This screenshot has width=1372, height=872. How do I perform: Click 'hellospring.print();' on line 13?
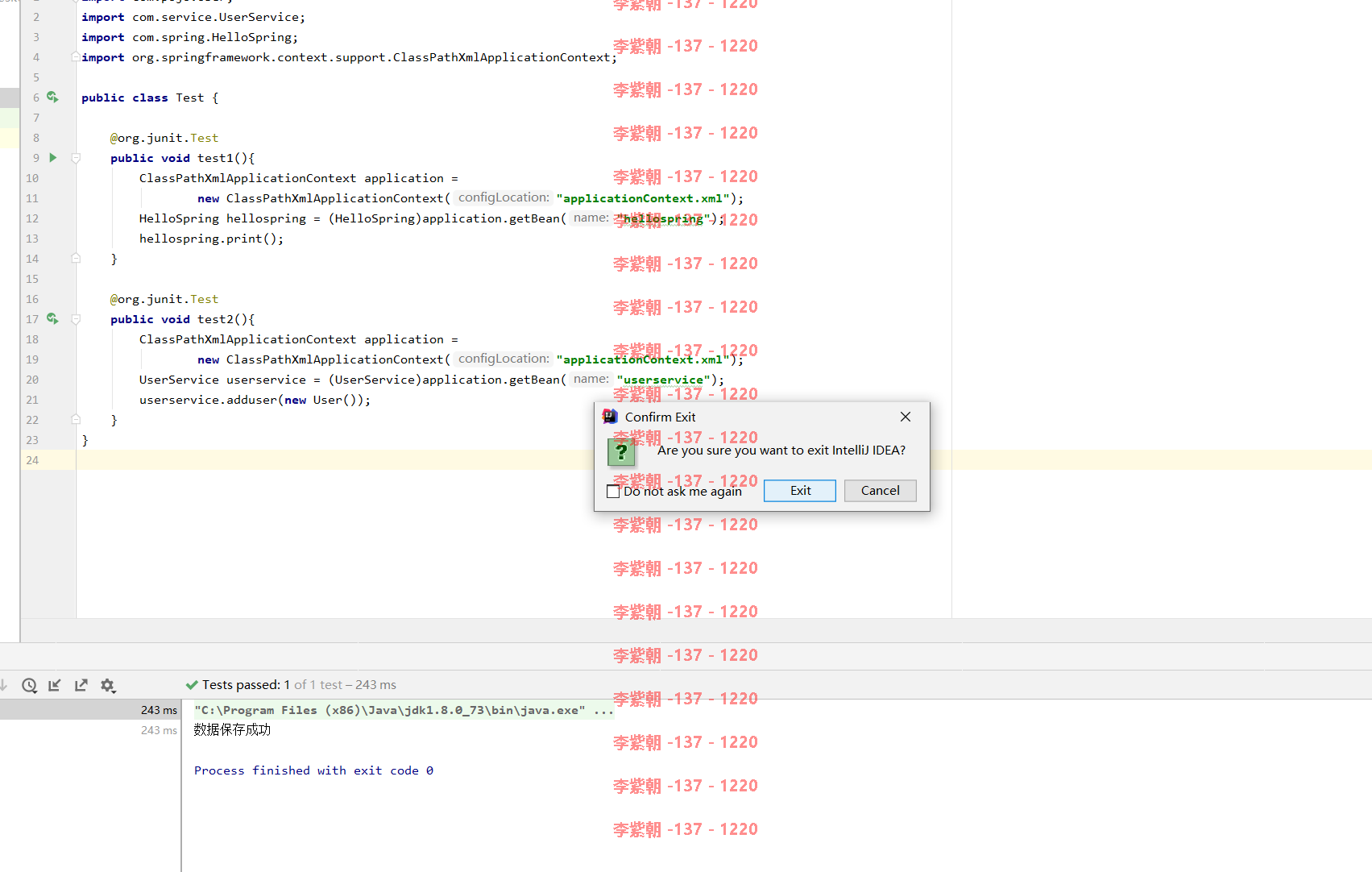pyautogui.click(x=211, y=239)
